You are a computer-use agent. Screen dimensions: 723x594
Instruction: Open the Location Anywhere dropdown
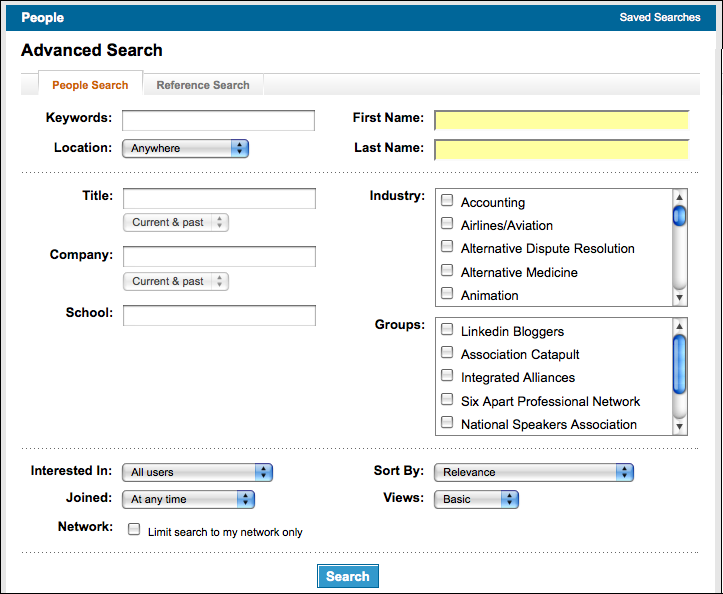185,148
